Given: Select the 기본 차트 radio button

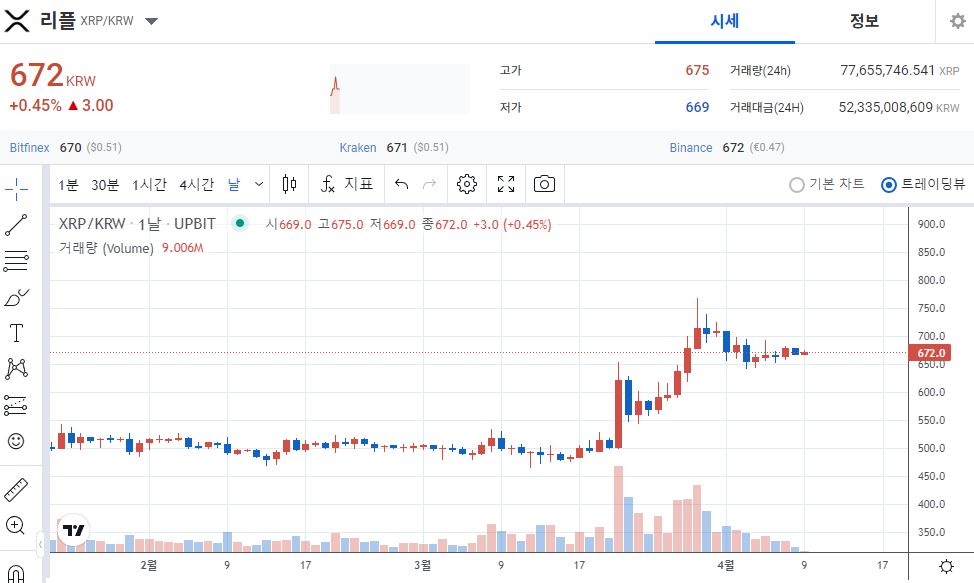Looking at the screenshot, I should click(797, 185).
